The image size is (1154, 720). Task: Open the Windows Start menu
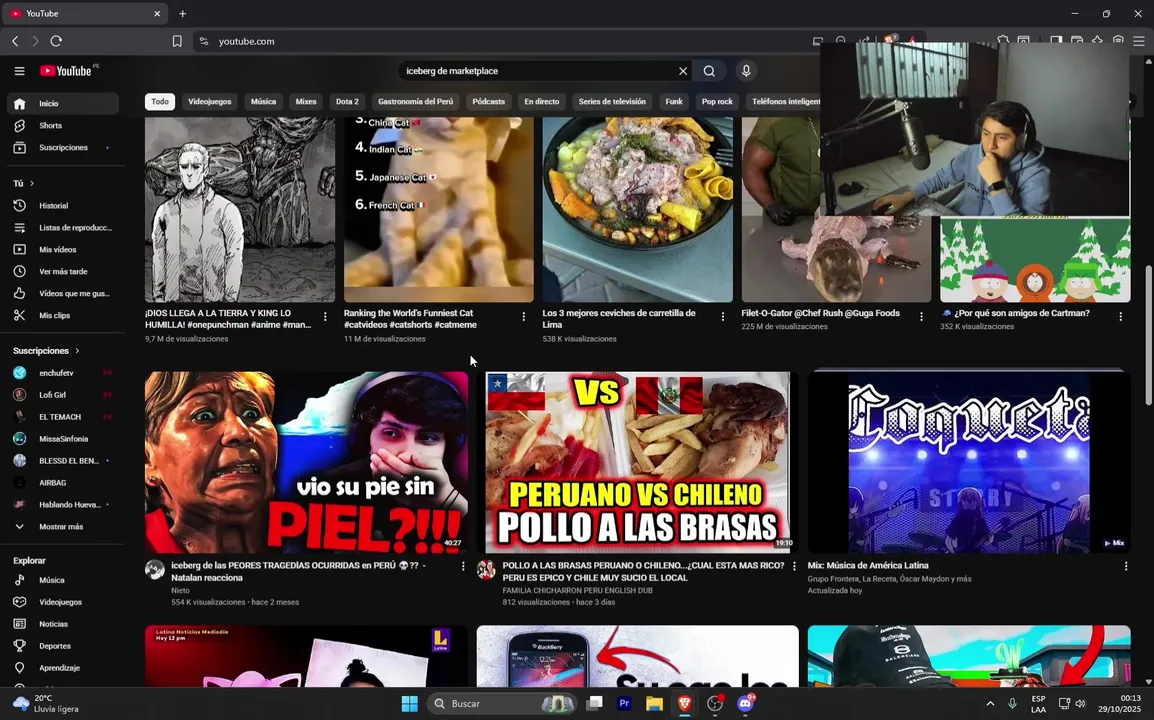click(x=410, y=704)
